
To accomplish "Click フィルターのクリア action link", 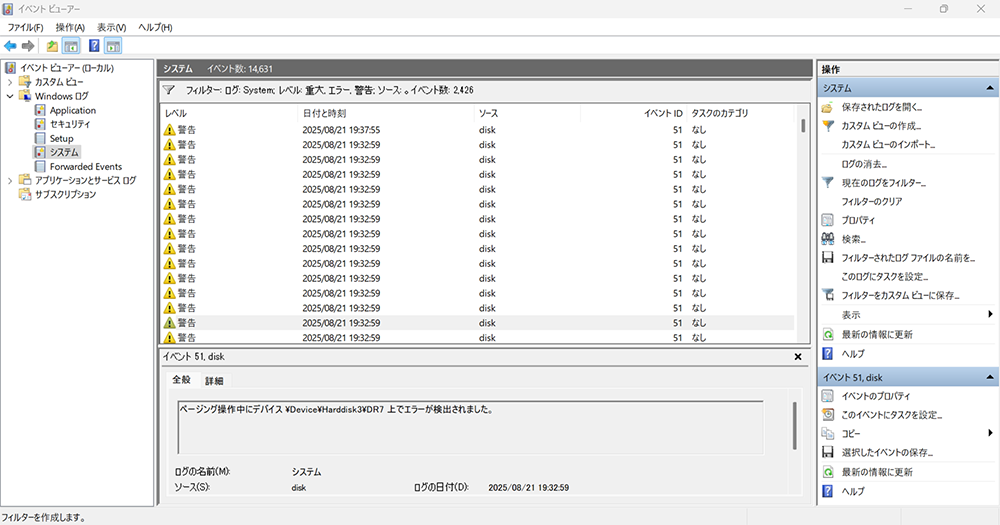I will tap(874, 202).
